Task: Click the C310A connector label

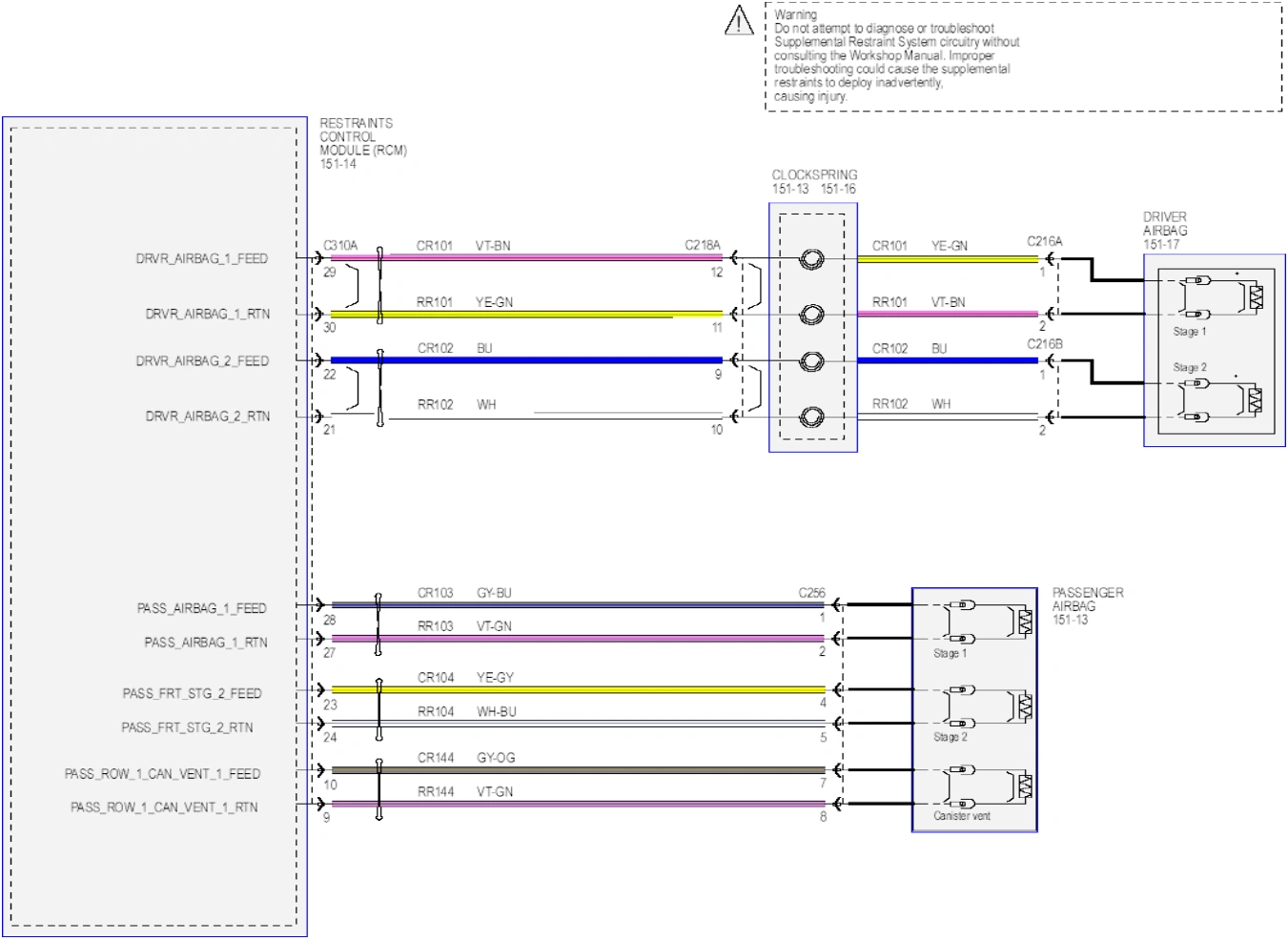Action: coord(340,246)
